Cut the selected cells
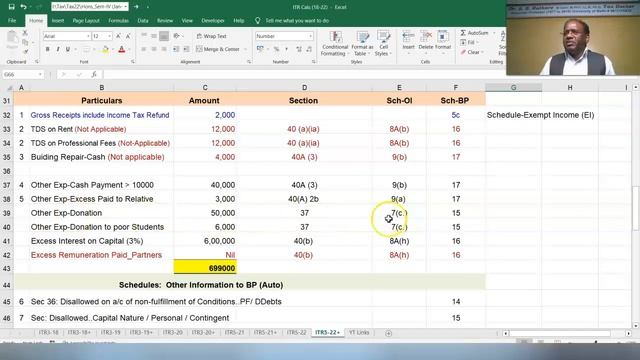640x360 pixels. (25, 33)
